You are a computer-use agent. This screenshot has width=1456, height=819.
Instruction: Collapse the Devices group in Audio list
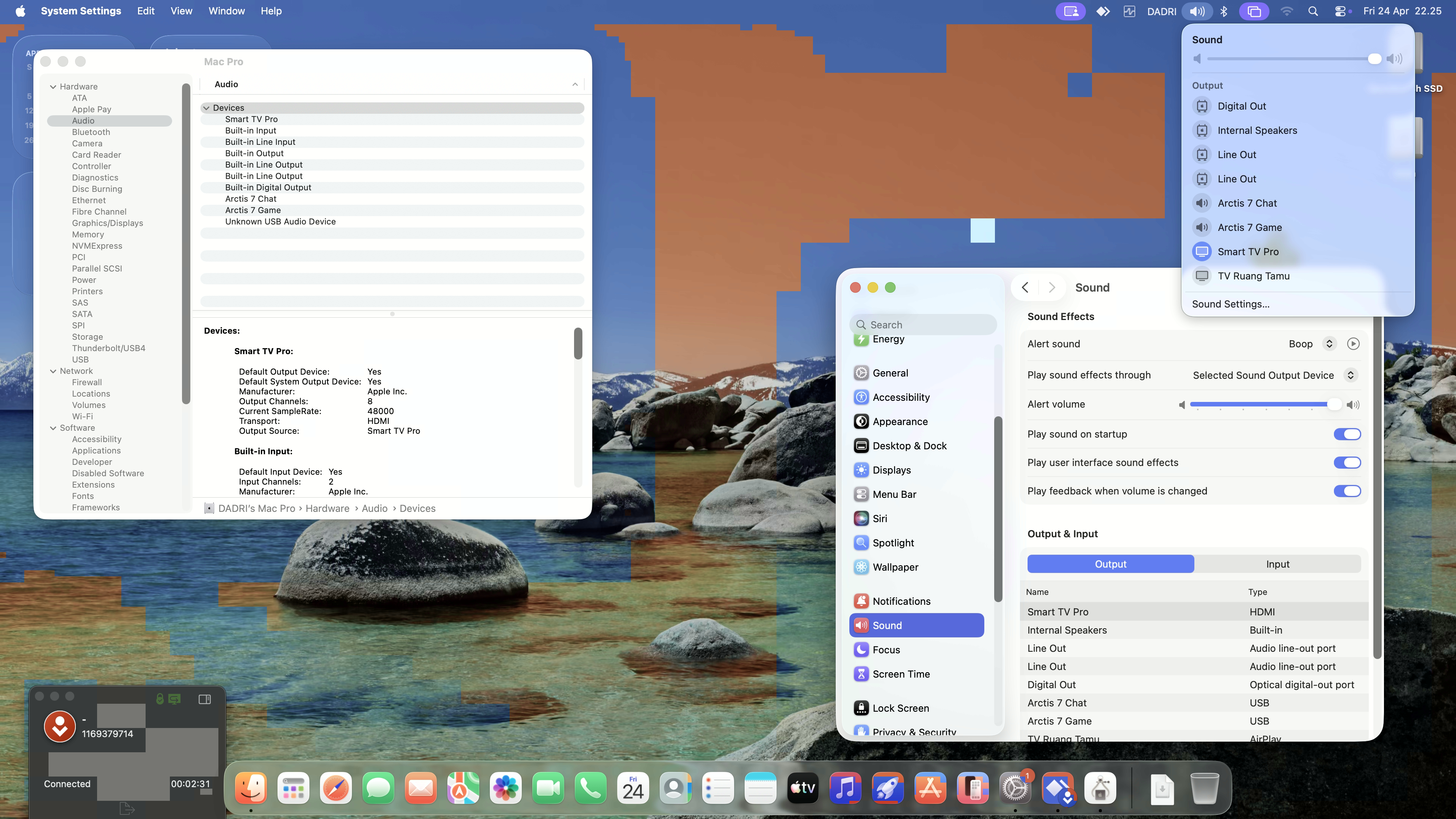pos(206,107)
